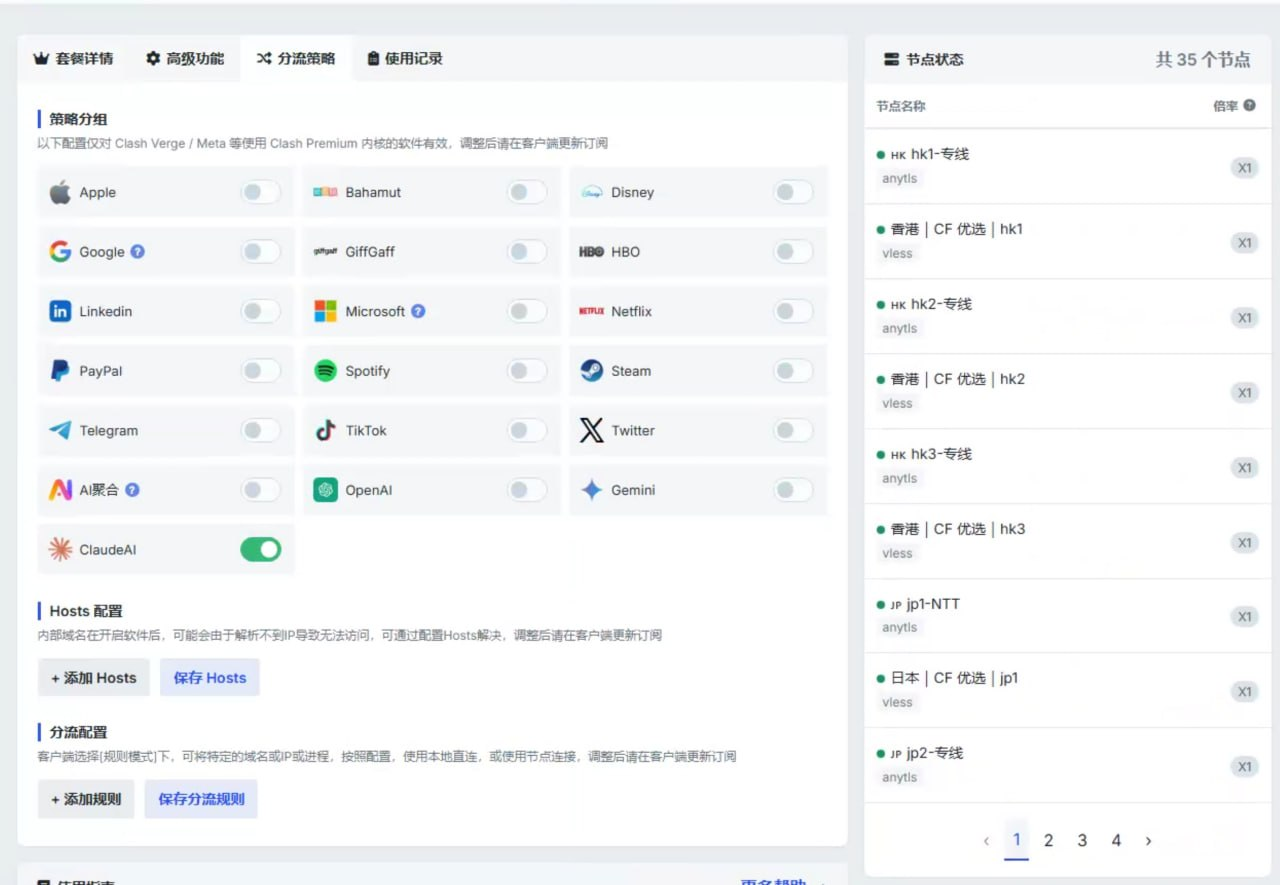The width and height of the screenshot is (1280, 885).
Task: Switch on the Telegram toggle
Action: (261, 431)
